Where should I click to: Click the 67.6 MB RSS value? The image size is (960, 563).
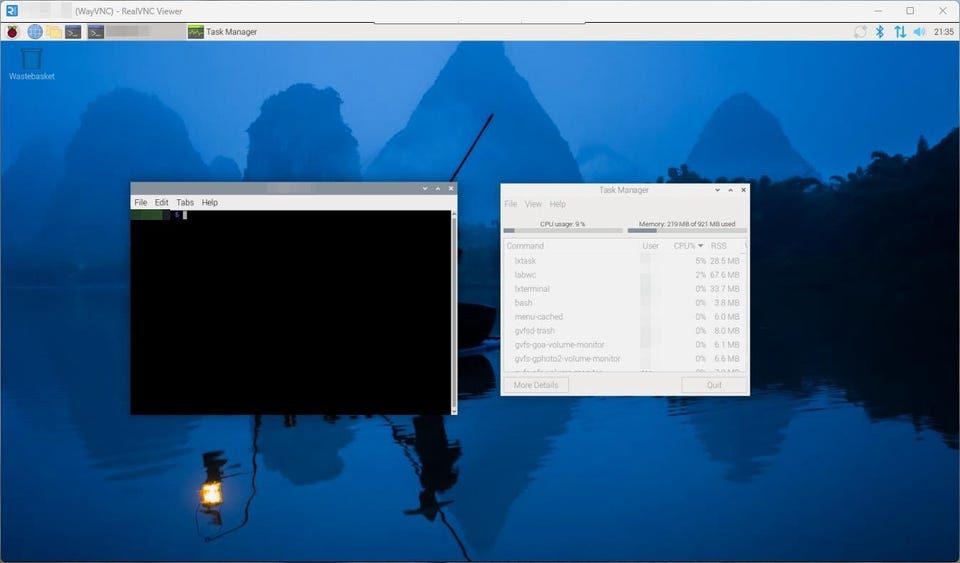pos(724,275)
